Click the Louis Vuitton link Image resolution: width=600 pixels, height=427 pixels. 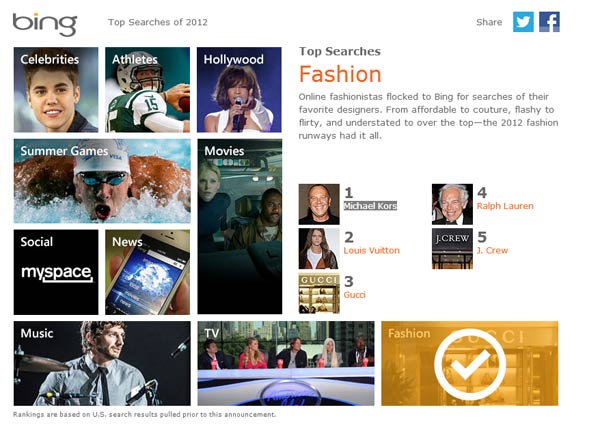point(372,250)
